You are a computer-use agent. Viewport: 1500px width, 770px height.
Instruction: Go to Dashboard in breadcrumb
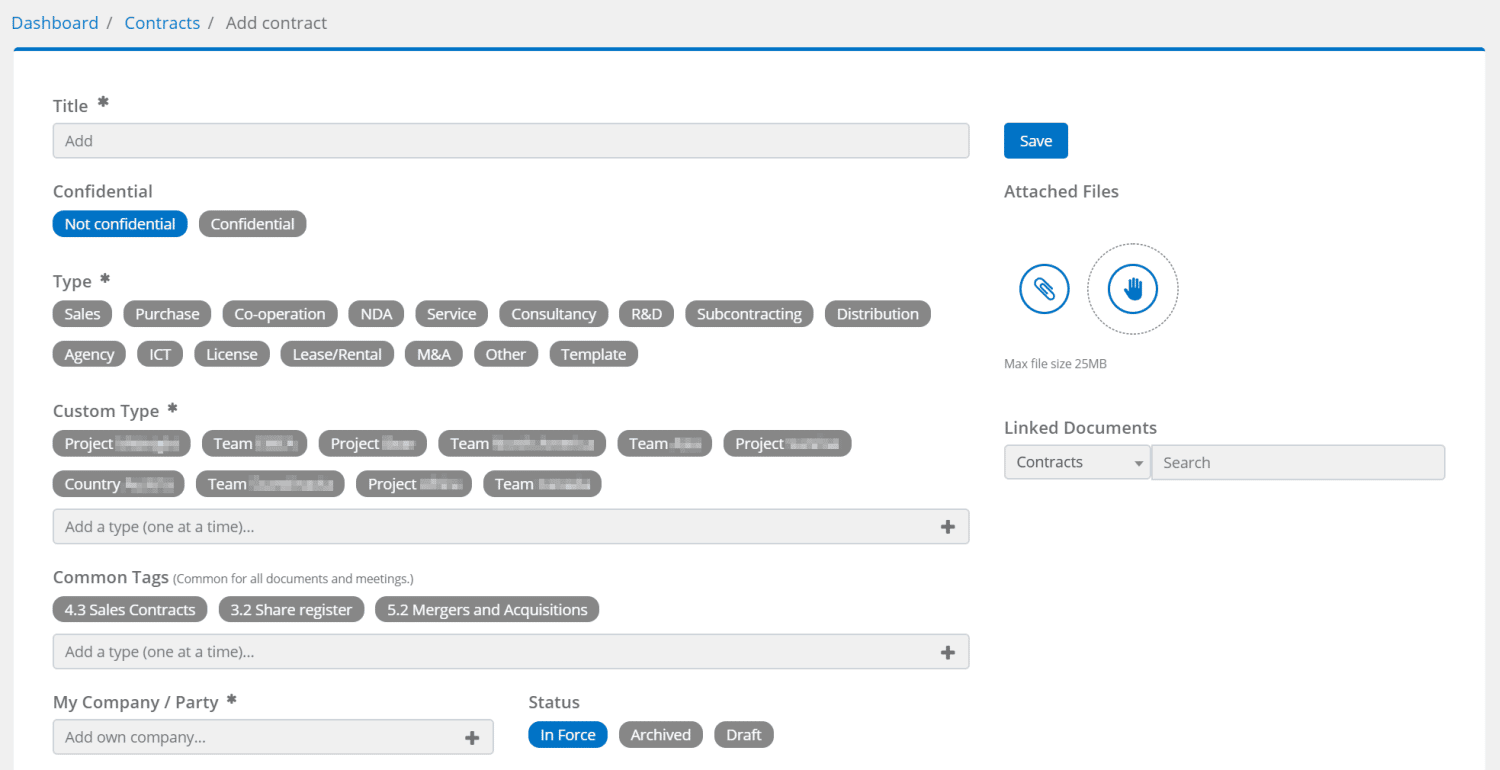pos(55,23)
